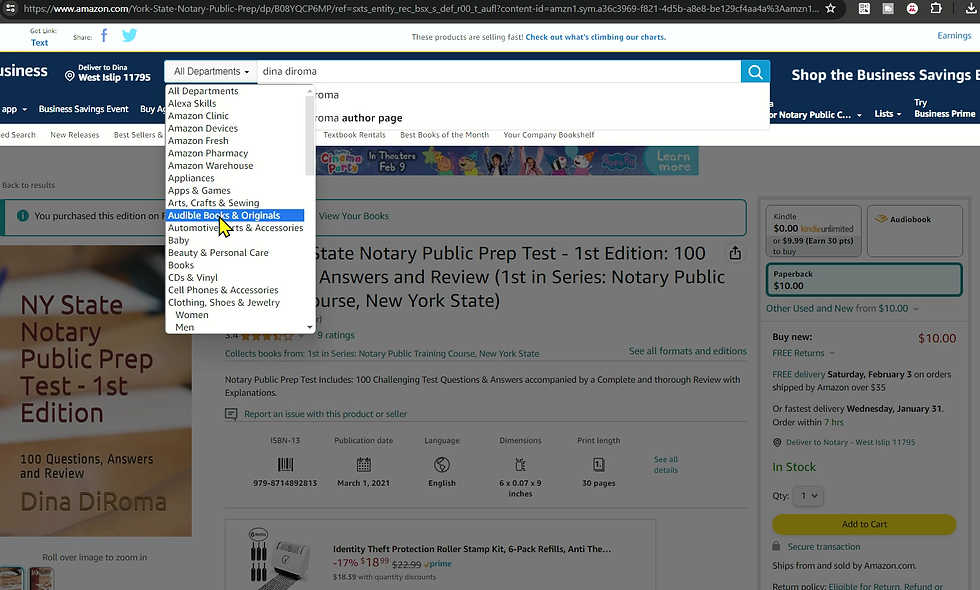Select the Kindle format option
The image size is (980, 590).
coord(813,231)
